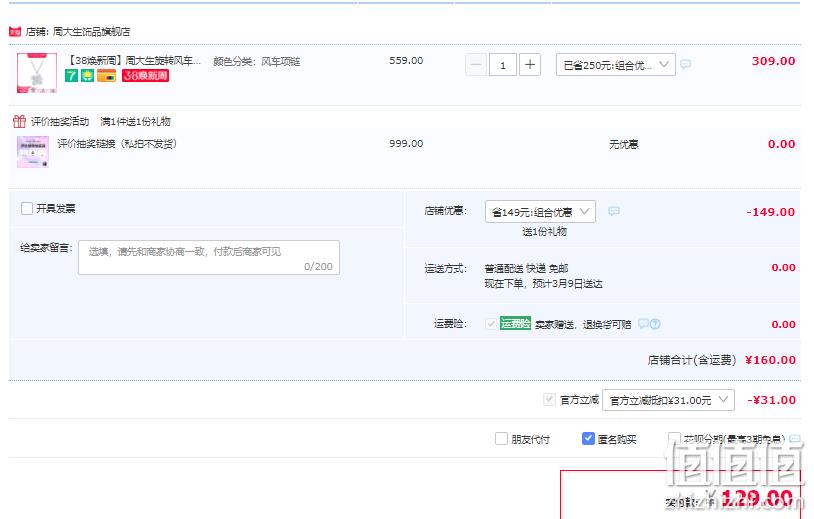814x519 pixels.
Task: Decrease quantity with the minus button
Action: tap(476, 65)
